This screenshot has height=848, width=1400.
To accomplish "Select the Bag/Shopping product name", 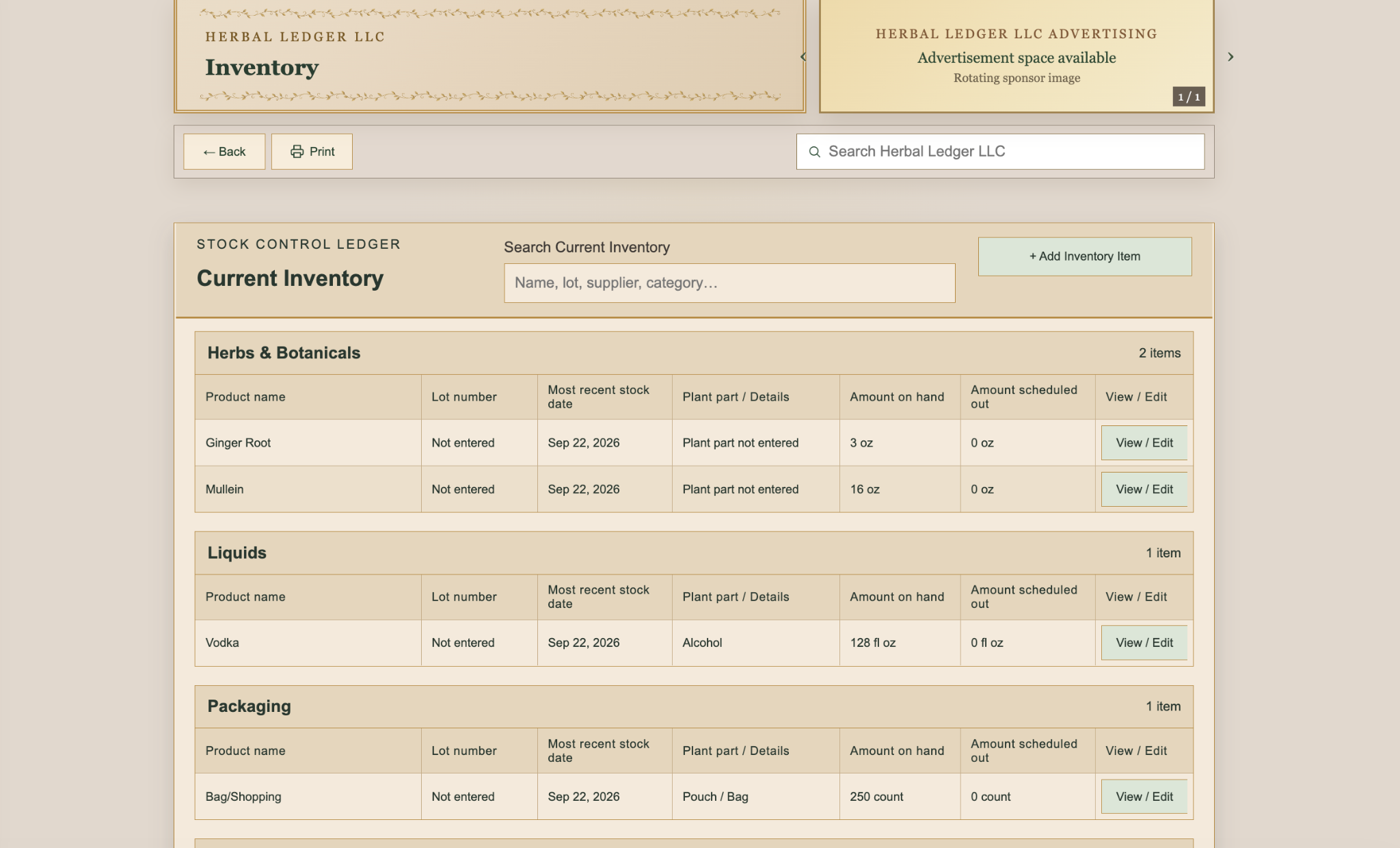I will click(243, 796).
